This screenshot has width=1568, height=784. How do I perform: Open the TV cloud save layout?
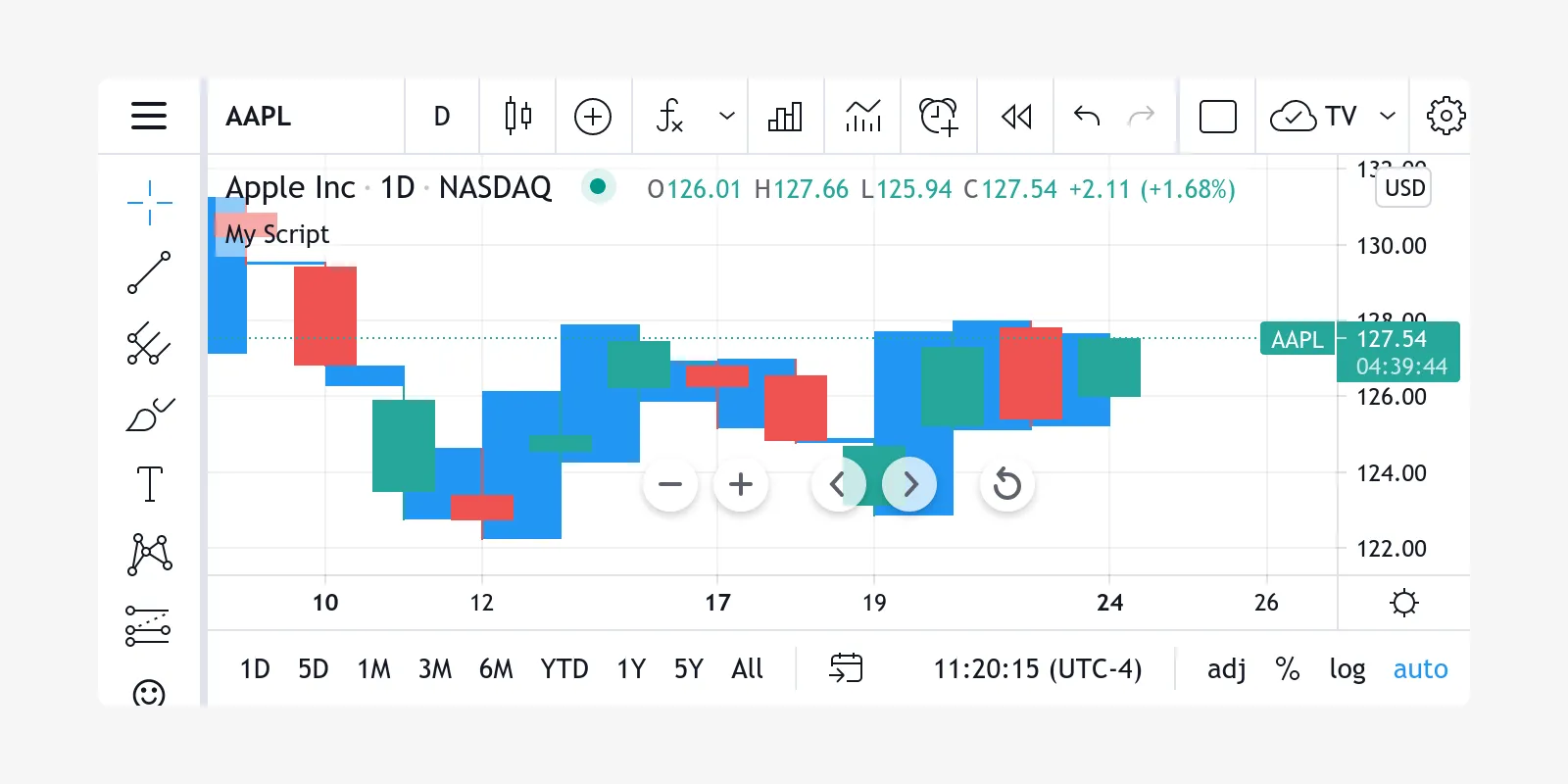pos(1313,116)
